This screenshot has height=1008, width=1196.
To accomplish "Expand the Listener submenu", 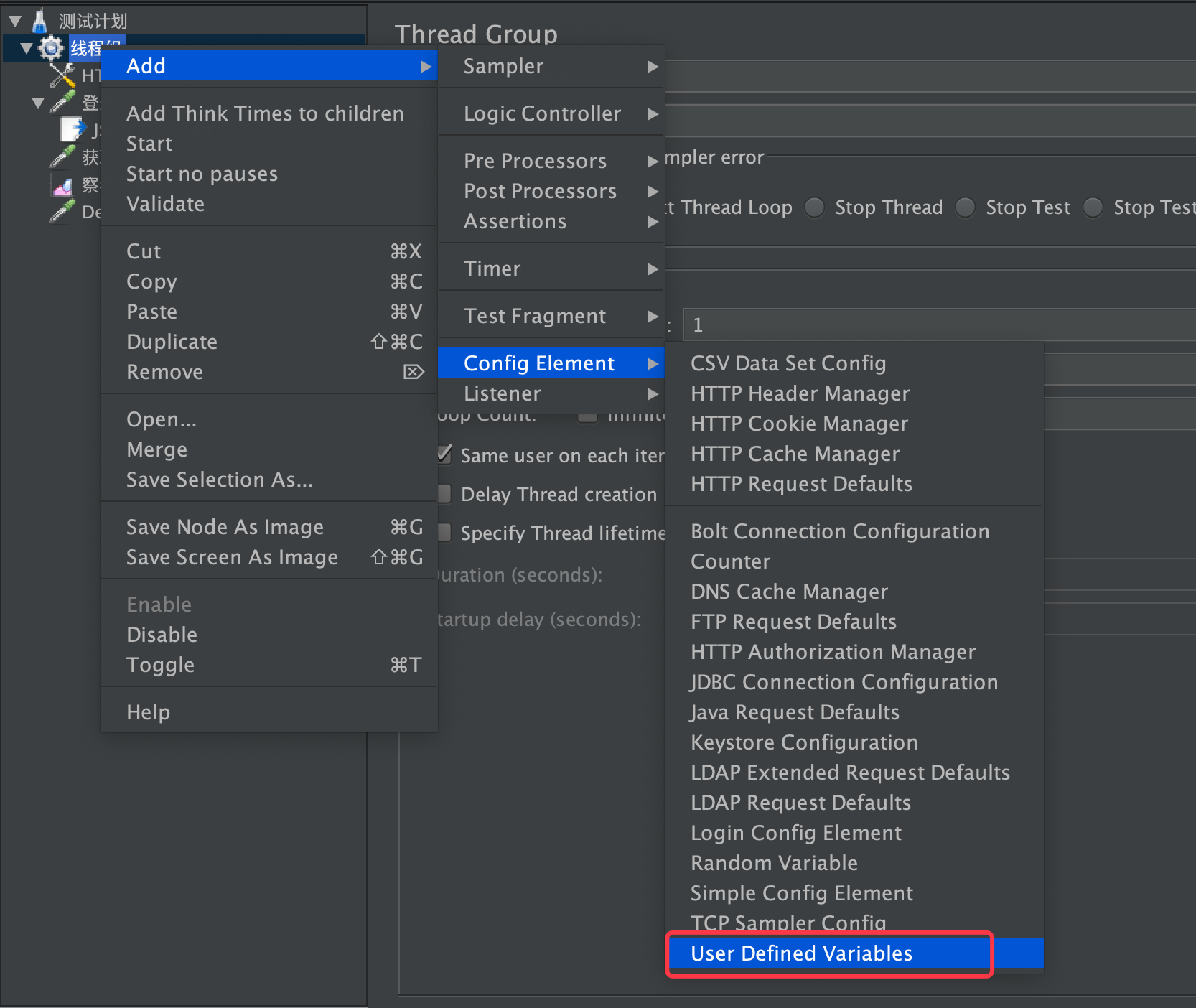I will pos(551,393).
